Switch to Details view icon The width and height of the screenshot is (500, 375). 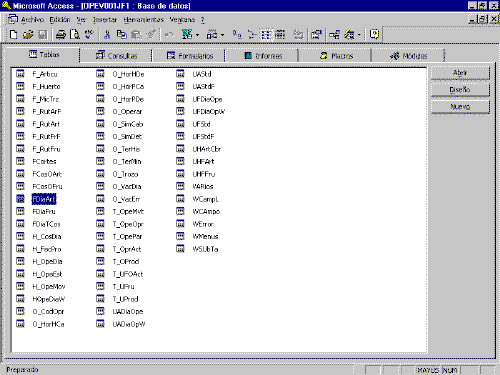[x=280, y=34]
